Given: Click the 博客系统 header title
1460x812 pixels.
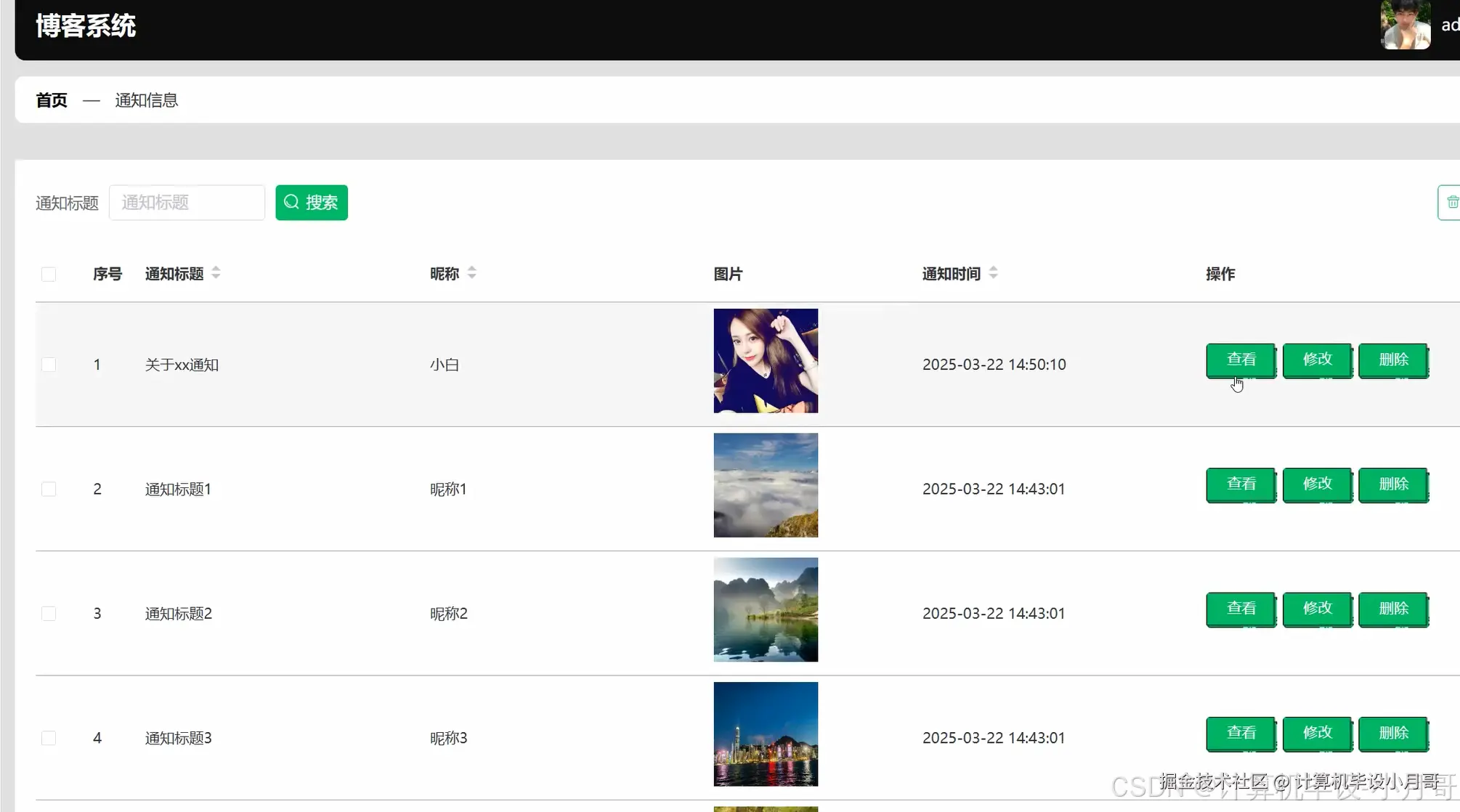Looking at the screenshot, I should pyautogui.click(x=86, y=26).
